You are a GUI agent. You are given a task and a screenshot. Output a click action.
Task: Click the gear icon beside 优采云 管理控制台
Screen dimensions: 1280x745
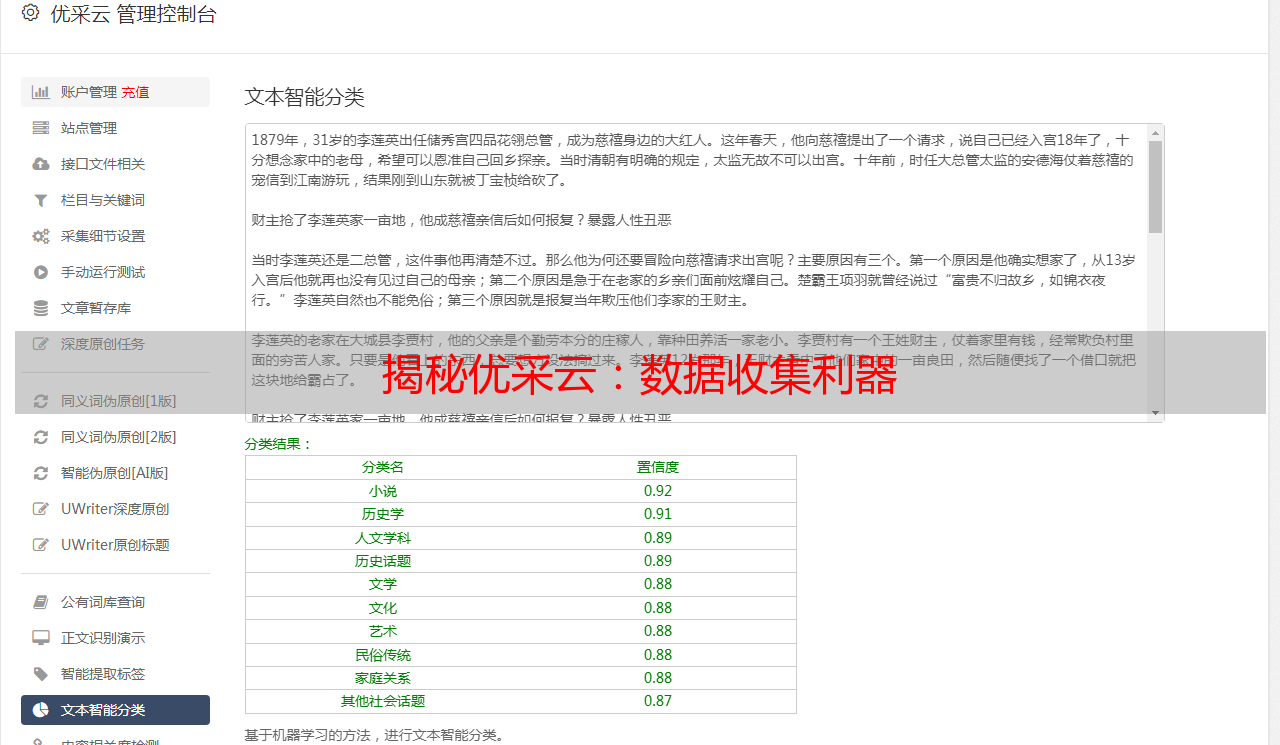click(x=30, y=14)
